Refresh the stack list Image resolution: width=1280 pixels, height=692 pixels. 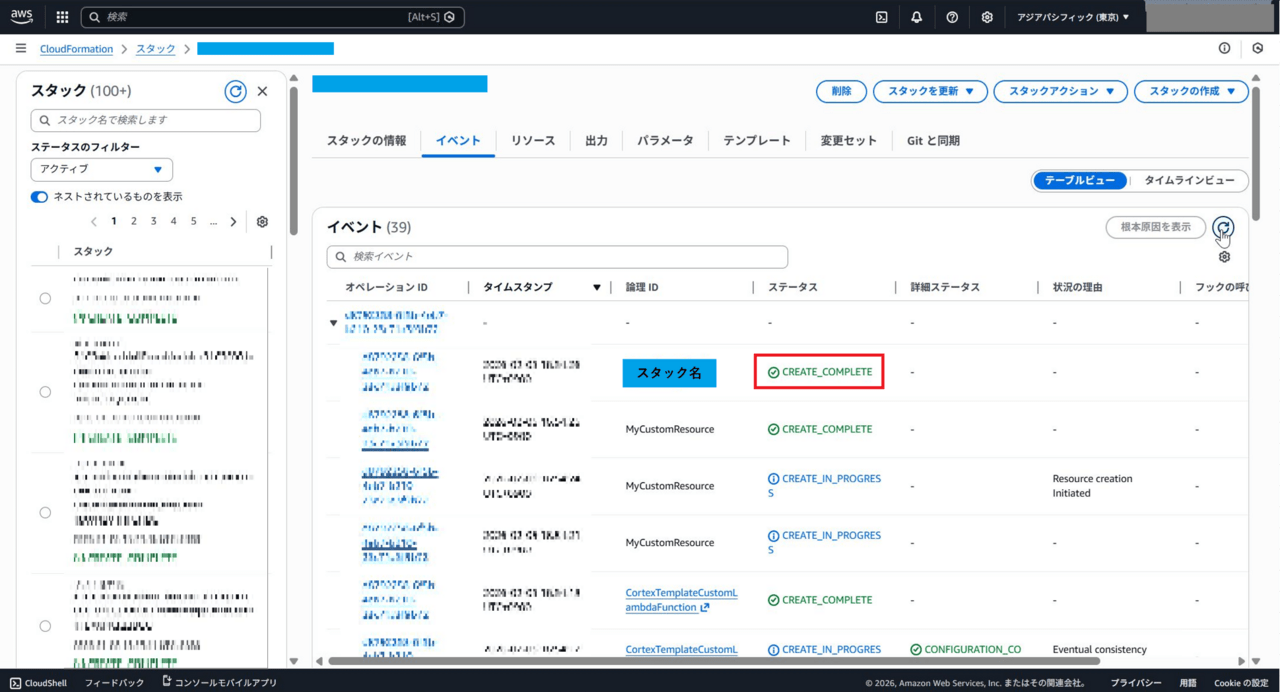coord(235,91)
